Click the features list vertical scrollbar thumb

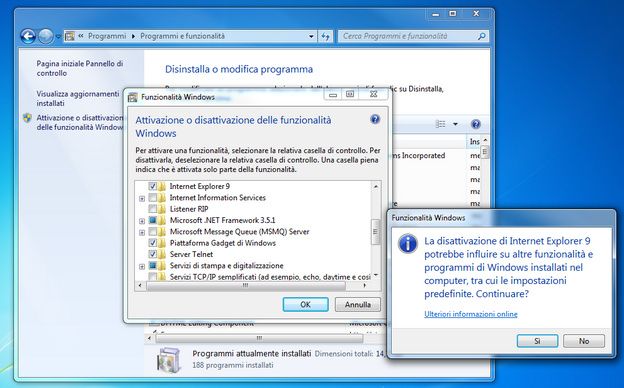tap(375, 232)
